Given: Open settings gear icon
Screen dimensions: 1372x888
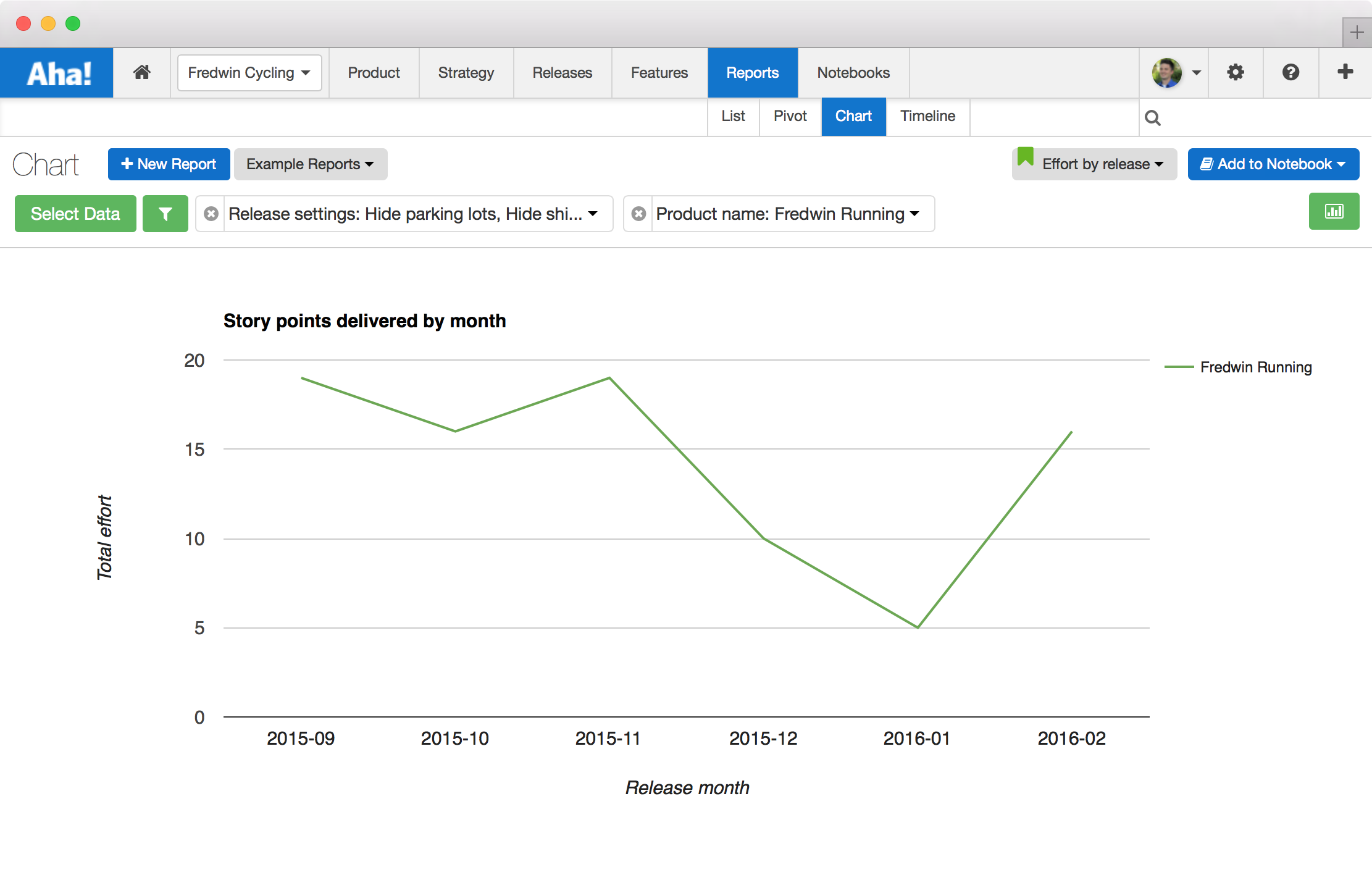Looking at the screenshot, I should tap(1235, 73).
